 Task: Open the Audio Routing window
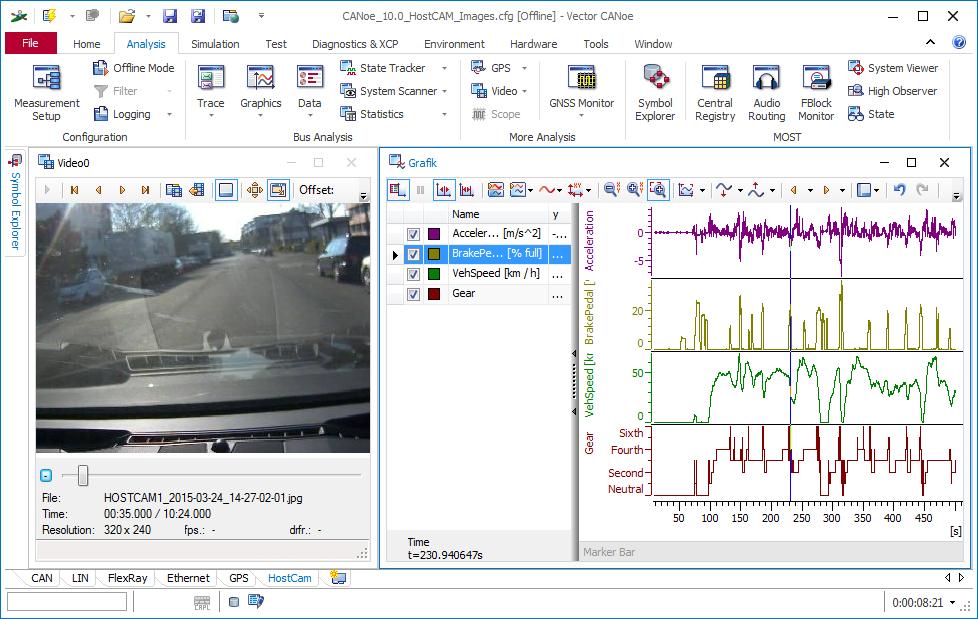coord(766,92)
